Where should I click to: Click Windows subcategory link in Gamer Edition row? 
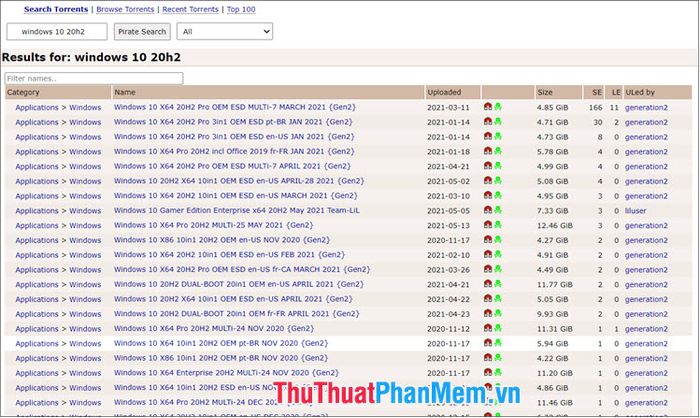click(85, 210)
